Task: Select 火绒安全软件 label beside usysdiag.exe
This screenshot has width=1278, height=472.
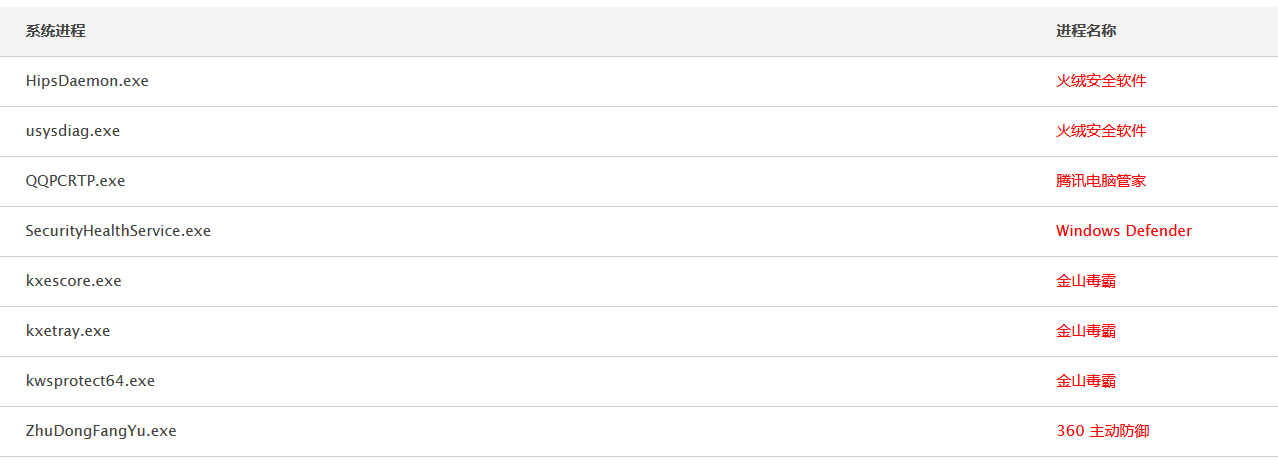Action: click(1101, 131)
